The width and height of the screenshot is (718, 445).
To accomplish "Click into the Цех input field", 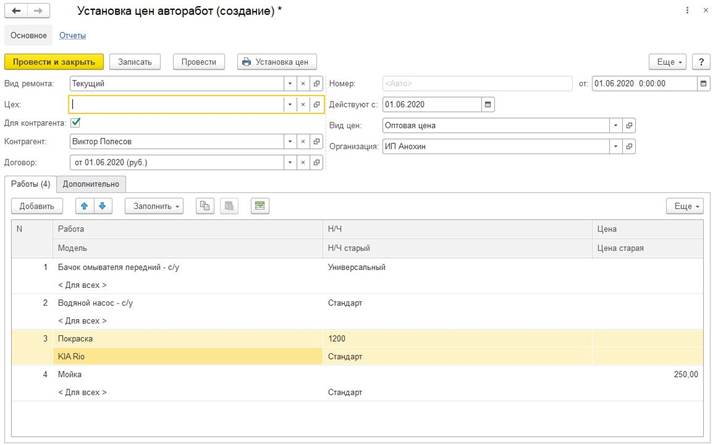I will coord(175,104).
